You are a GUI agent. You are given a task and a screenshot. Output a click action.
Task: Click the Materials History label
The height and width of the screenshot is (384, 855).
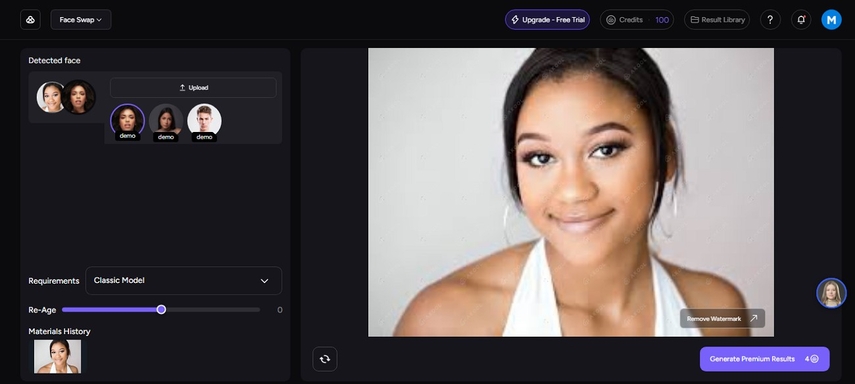(59, 331)
